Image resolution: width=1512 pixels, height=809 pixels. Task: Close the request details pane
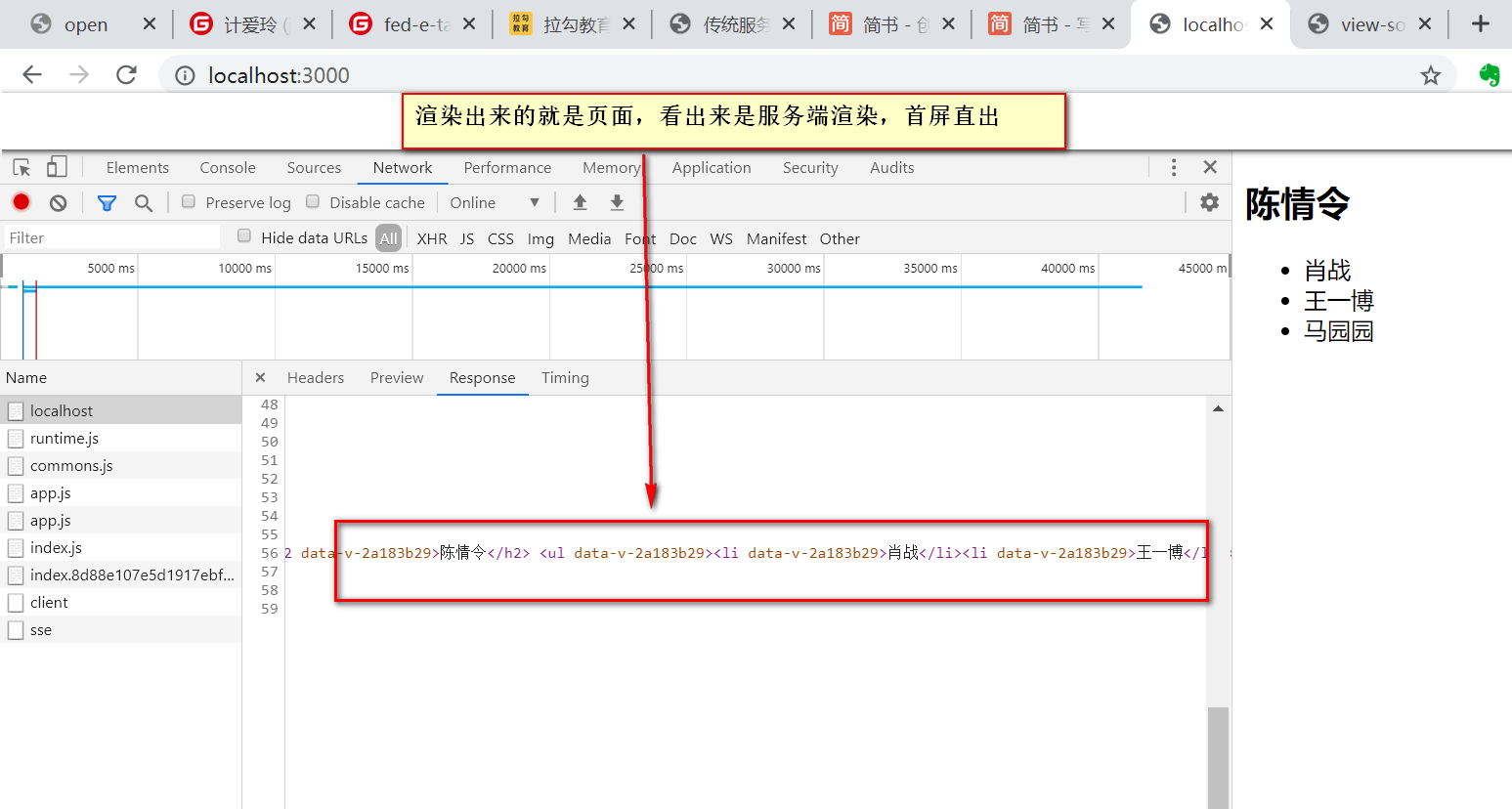260,377
